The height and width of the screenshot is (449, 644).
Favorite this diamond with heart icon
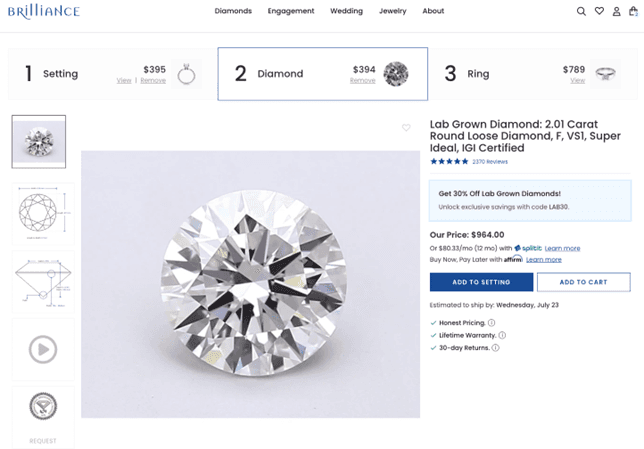(406, 127)
